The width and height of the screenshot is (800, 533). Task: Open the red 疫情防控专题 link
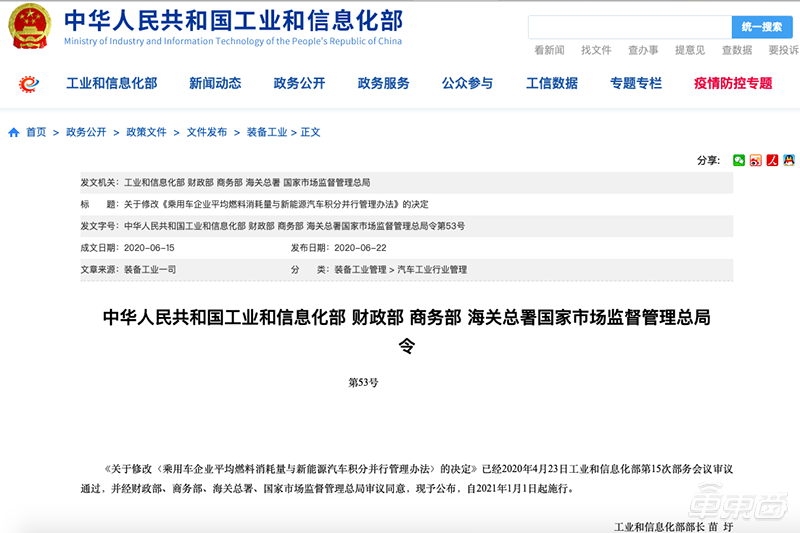733,84
